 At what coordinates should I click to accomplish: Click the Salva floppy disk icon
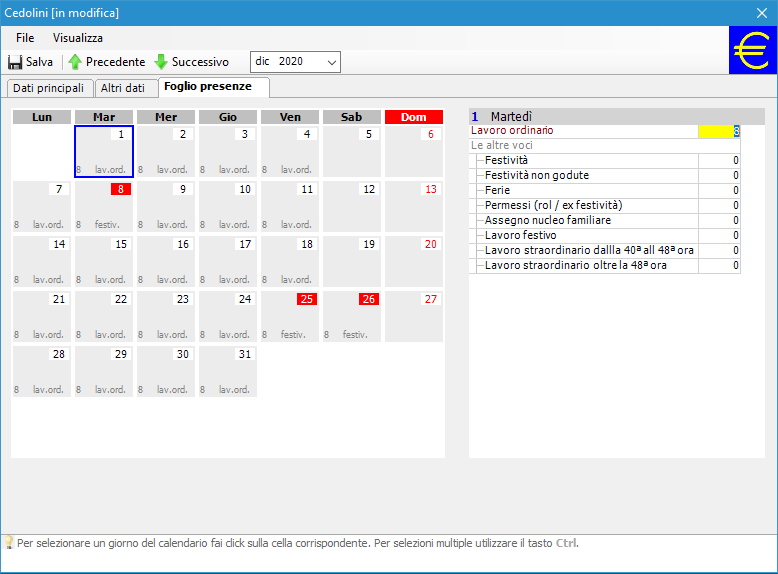coord(15,62)
